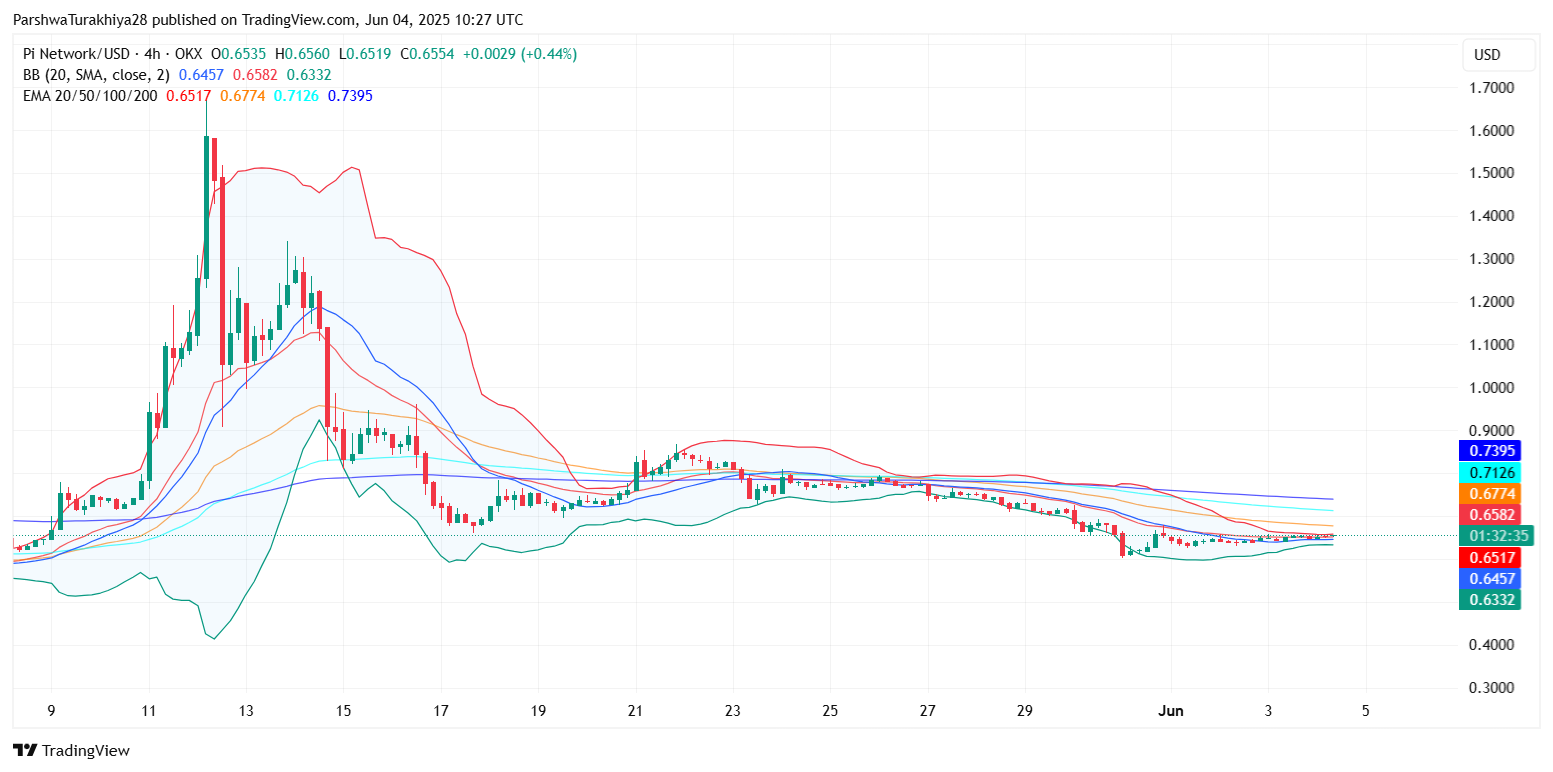1553x772 pixels.
Task: Click the 1.5000 price axis label
Action: click(x=1489, y=173)
